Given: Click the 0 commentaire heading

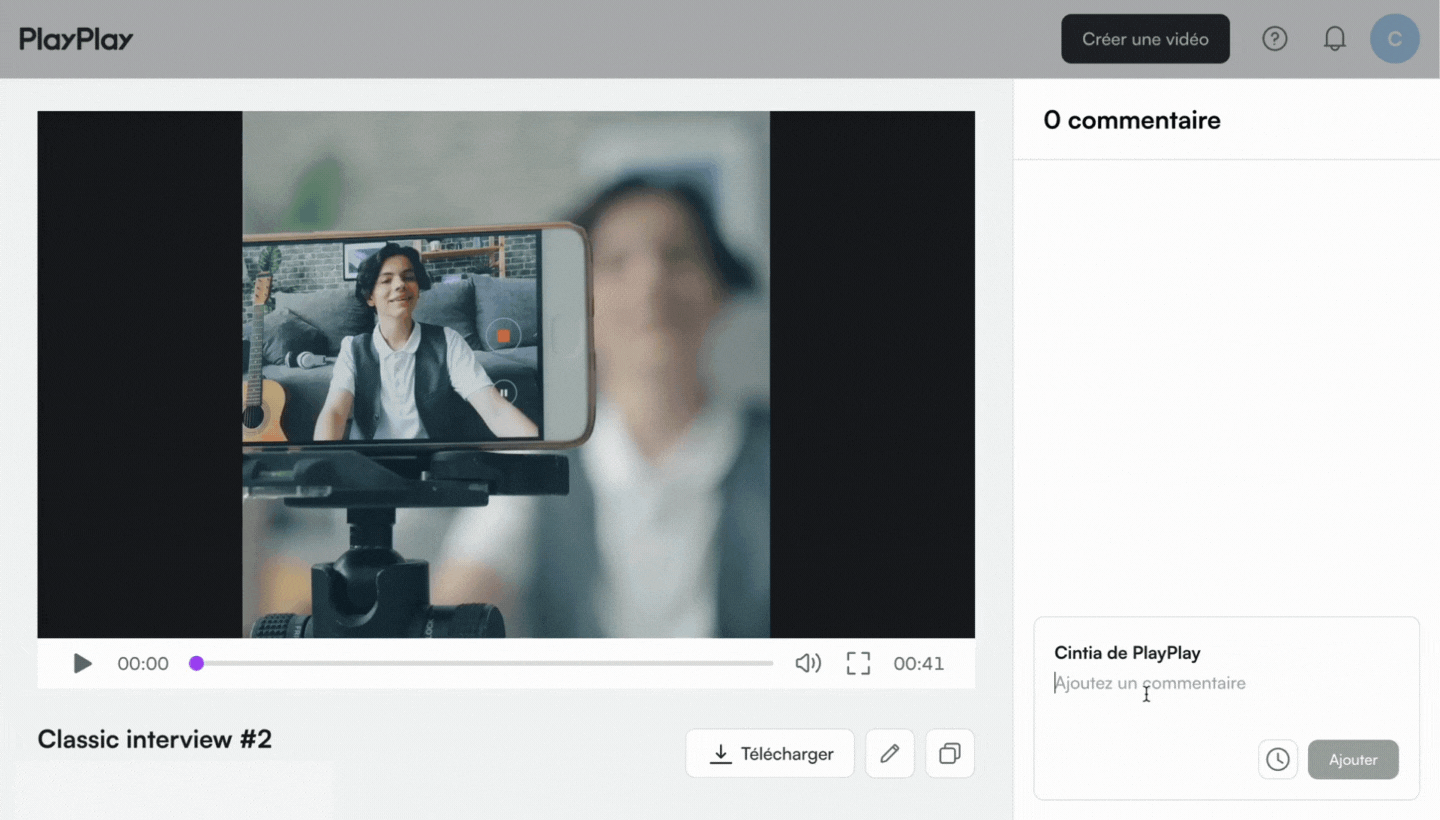Looking at the screenshot, I should (x=1132, y=121).
